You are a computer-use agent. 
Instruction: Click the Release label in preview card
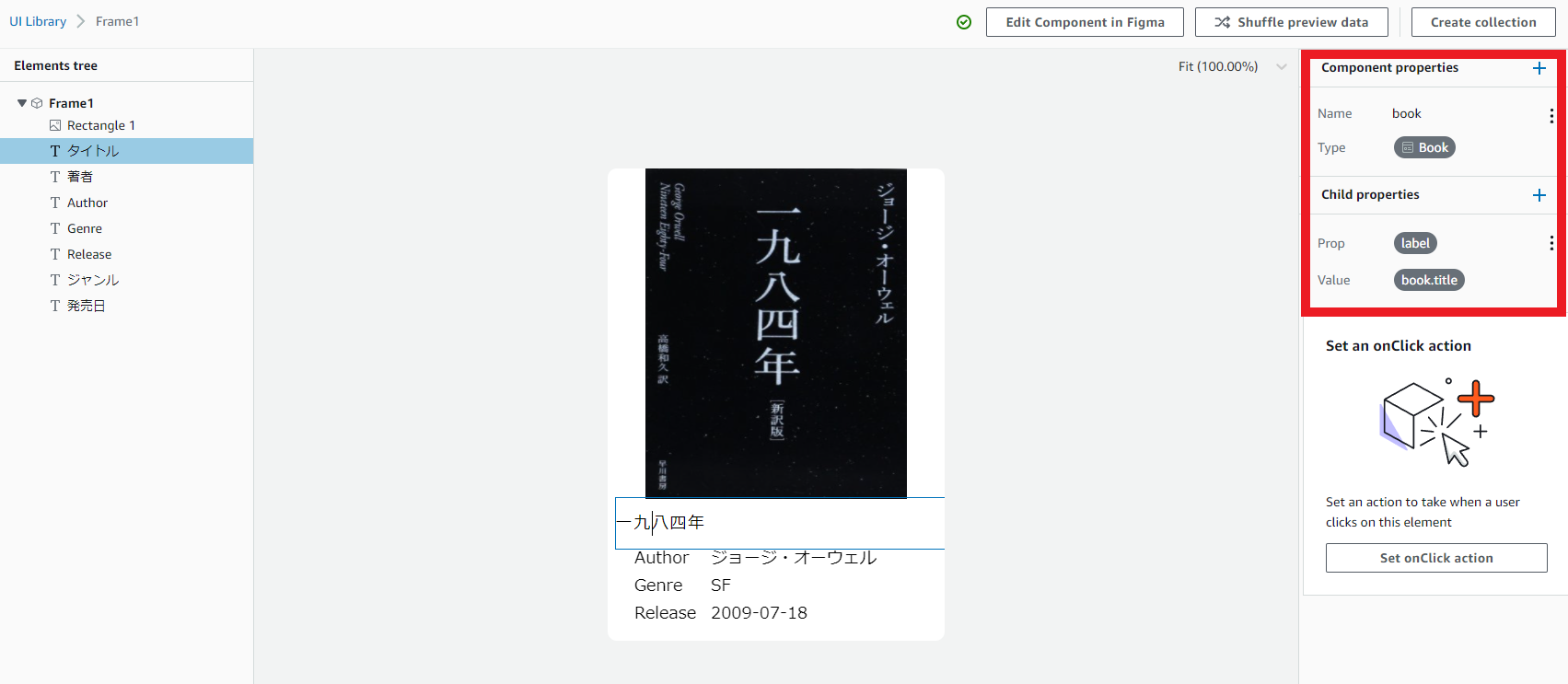point(665,613)
